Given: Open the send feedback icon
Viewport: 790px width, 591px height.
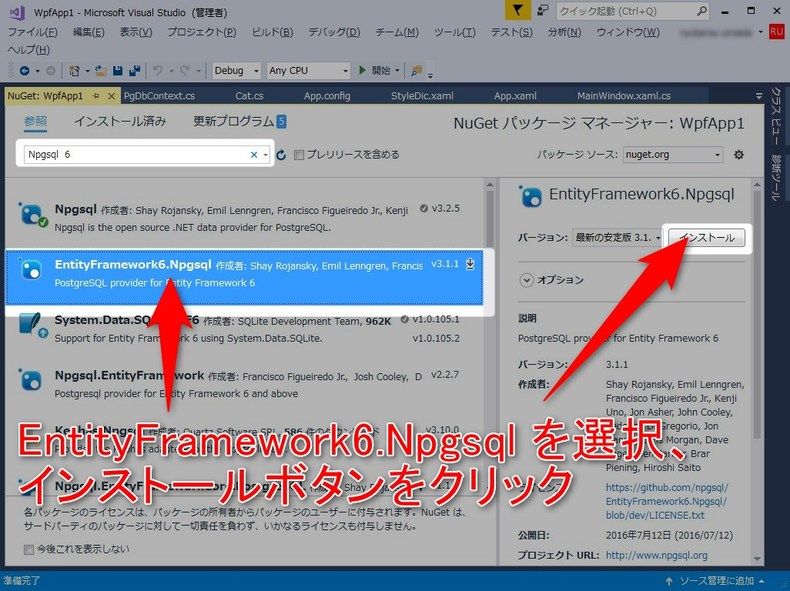Looking at the screenshot, I should pos(543,10).
